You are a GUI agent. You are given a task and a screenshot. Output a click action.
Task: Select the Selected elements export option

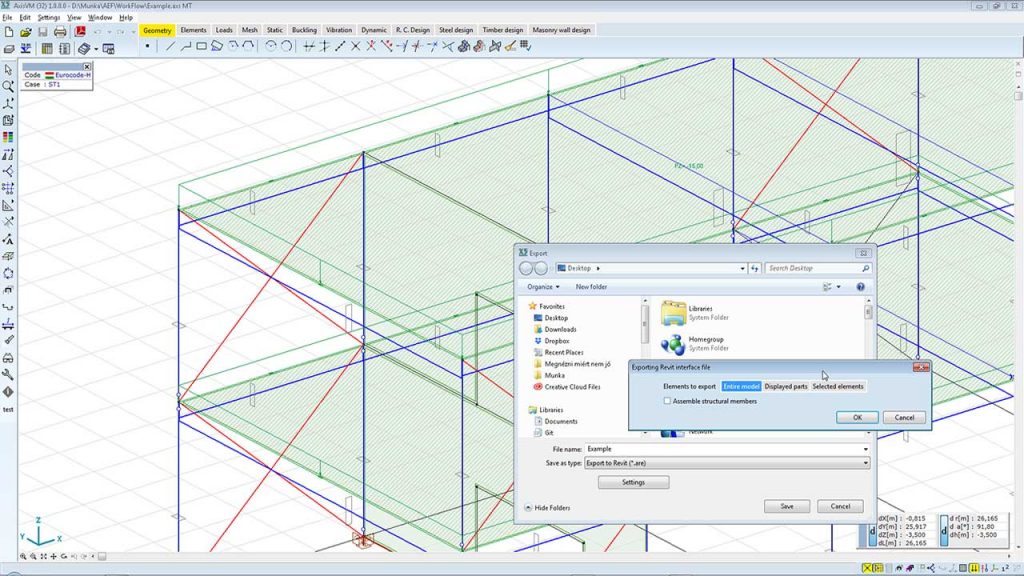(x=838, y=387)
